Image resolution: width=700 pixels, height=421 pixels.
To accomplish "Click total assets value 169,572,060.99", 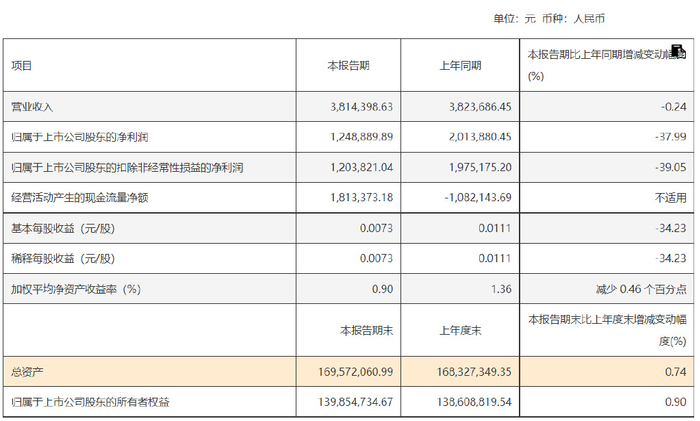I will tap(355, 372).
